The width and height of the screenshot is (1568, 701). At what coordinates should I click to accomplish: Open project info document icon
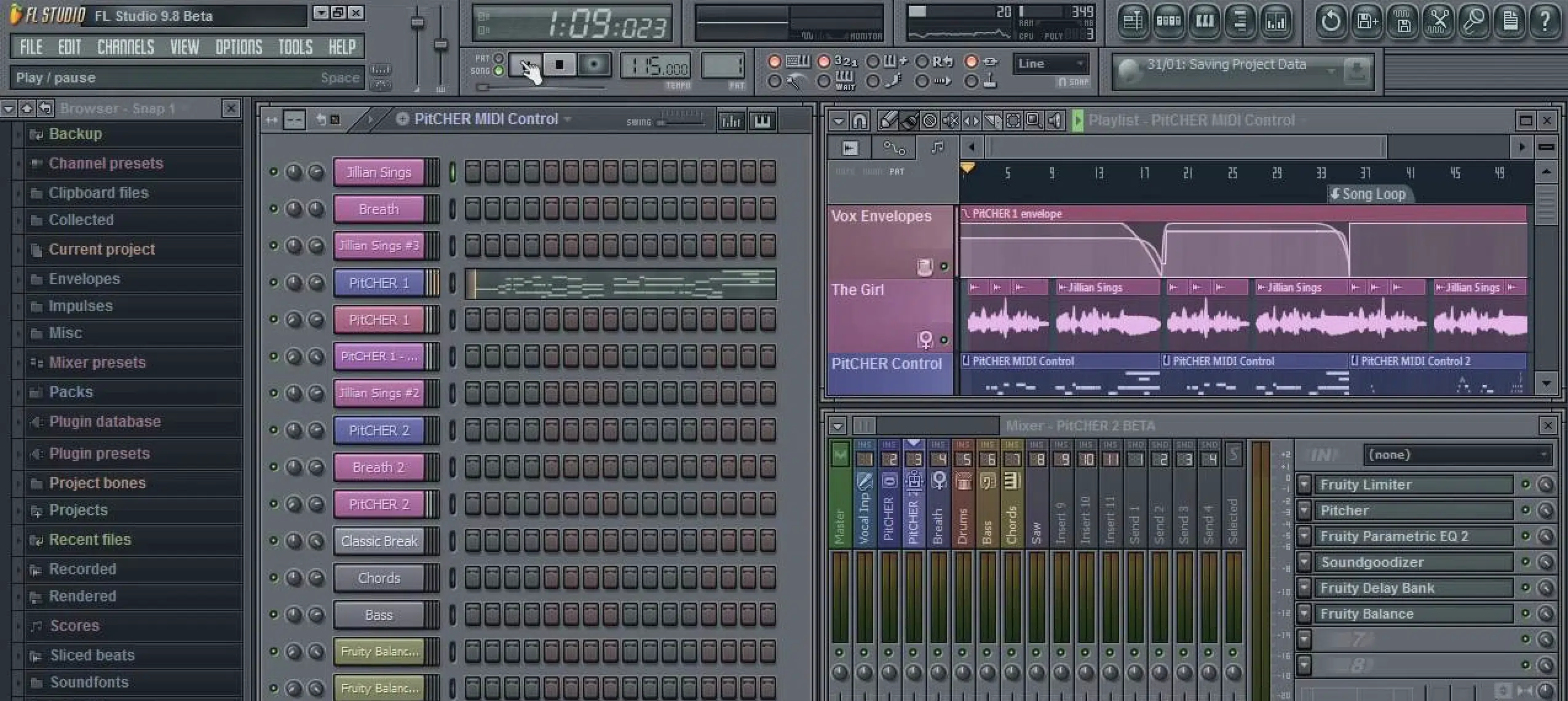[x=1510, y=22]
